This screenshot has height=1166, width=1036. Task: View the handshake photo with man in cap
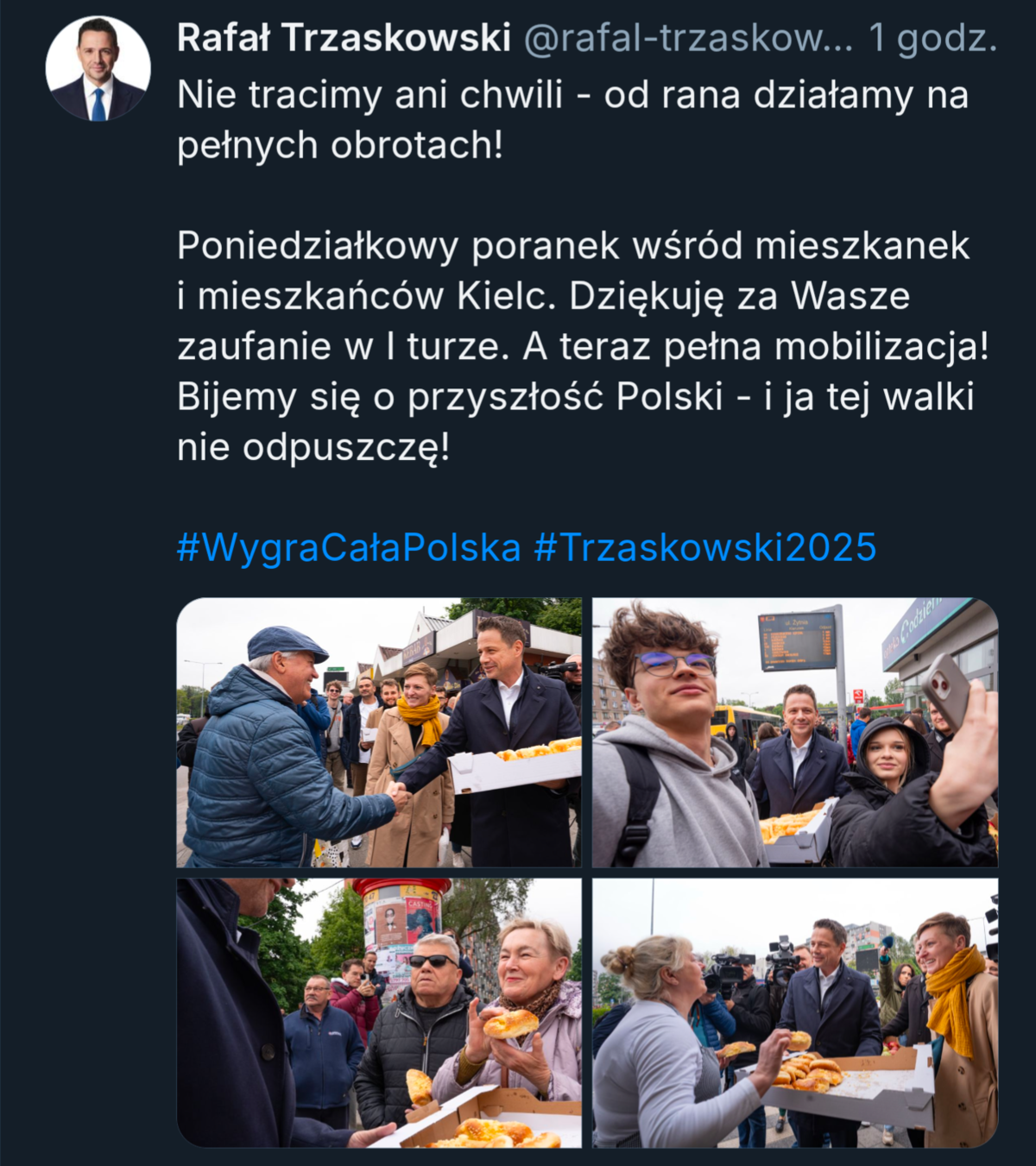(x=379, y=733)
